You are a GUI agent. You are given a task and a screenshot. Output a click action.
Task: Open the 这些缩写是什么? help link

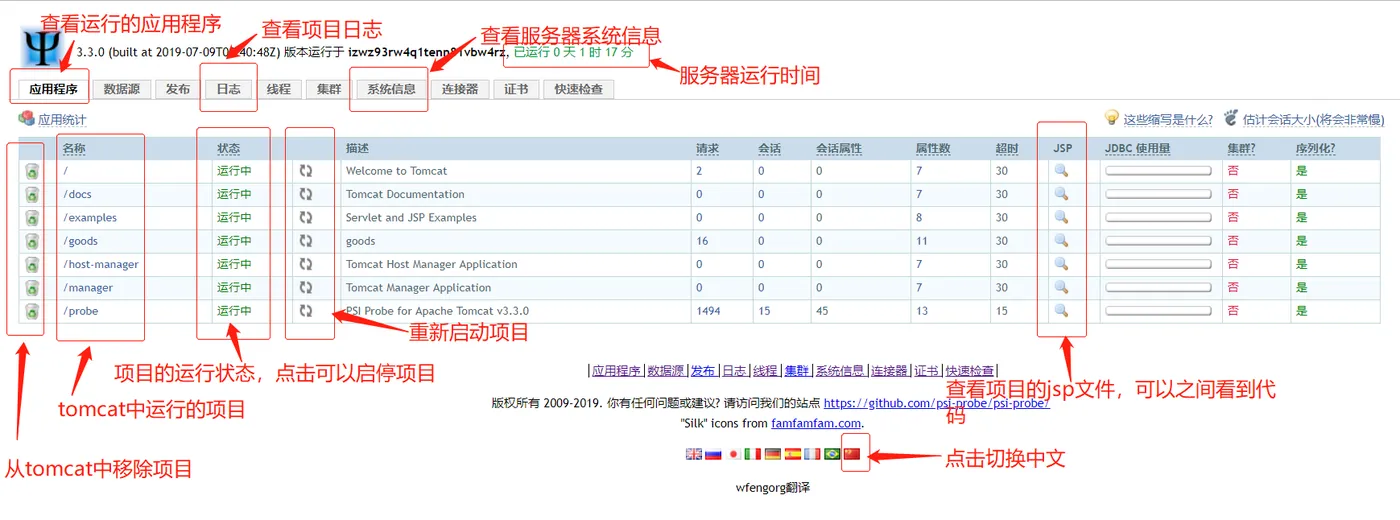[x=1168, y=120]
